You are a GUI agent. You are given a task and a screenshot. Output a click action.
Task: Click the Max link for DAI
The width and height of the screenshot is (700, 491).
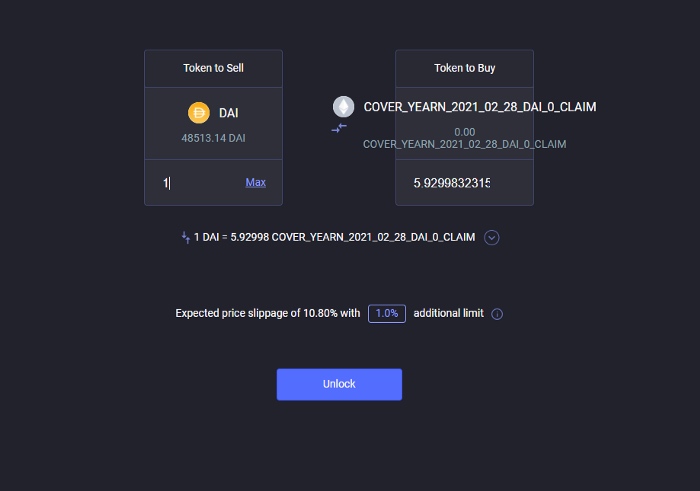pyautogui.click(x=255, y=183)
